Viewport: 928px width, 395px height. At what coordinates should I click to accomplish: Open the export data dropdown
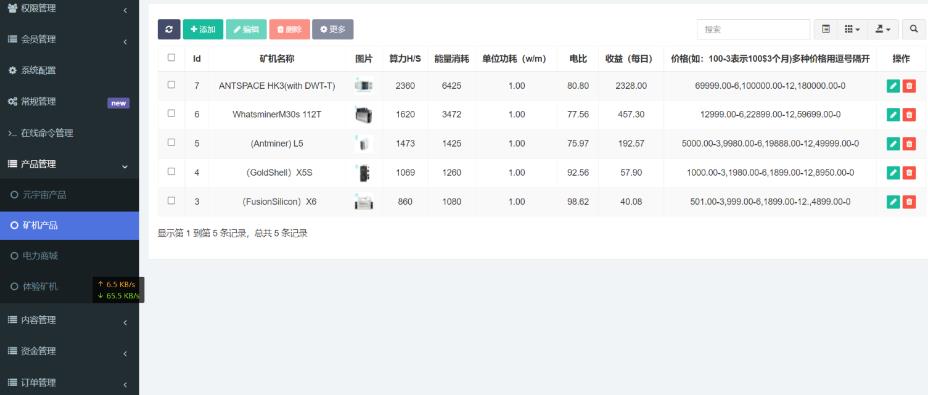[x=883, y=29]
